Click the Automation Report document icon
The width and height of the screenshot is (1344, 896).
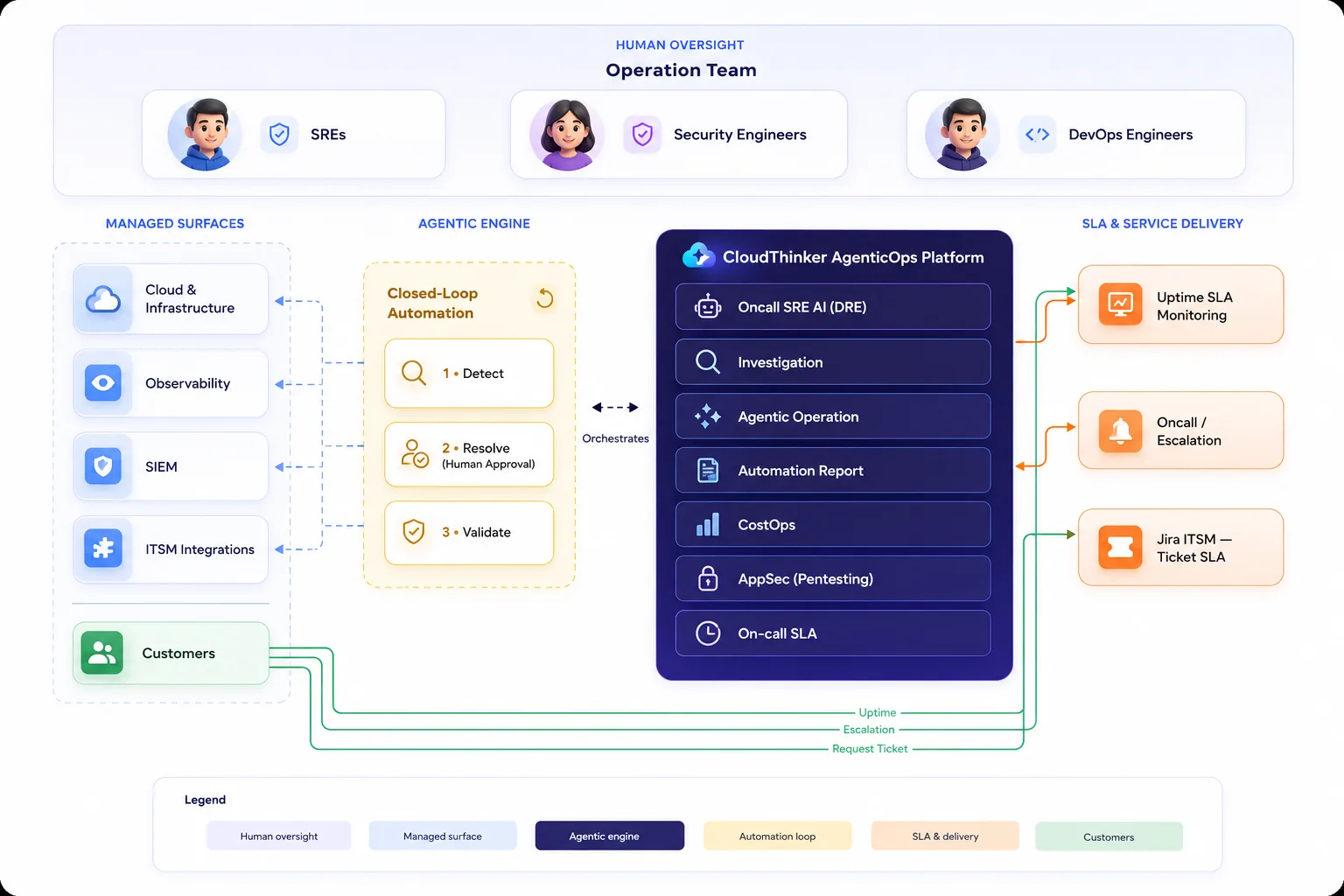pos(708,471)
